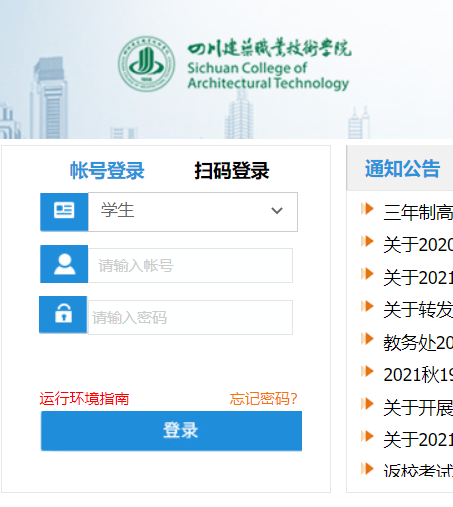Click the chevron arrow in role dropdown
453x507 pixels.
coord(277,211)
